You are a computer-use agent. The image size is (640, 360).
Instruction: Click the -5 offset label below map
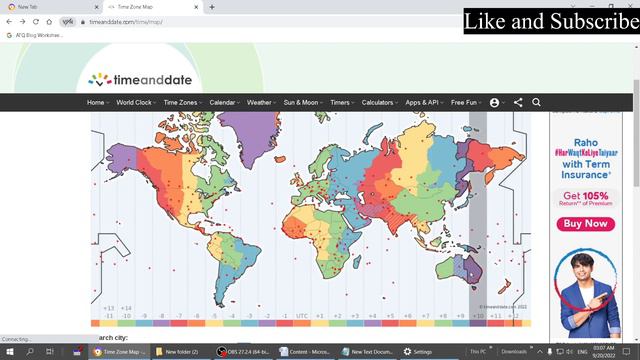click(x=214, y=316)
